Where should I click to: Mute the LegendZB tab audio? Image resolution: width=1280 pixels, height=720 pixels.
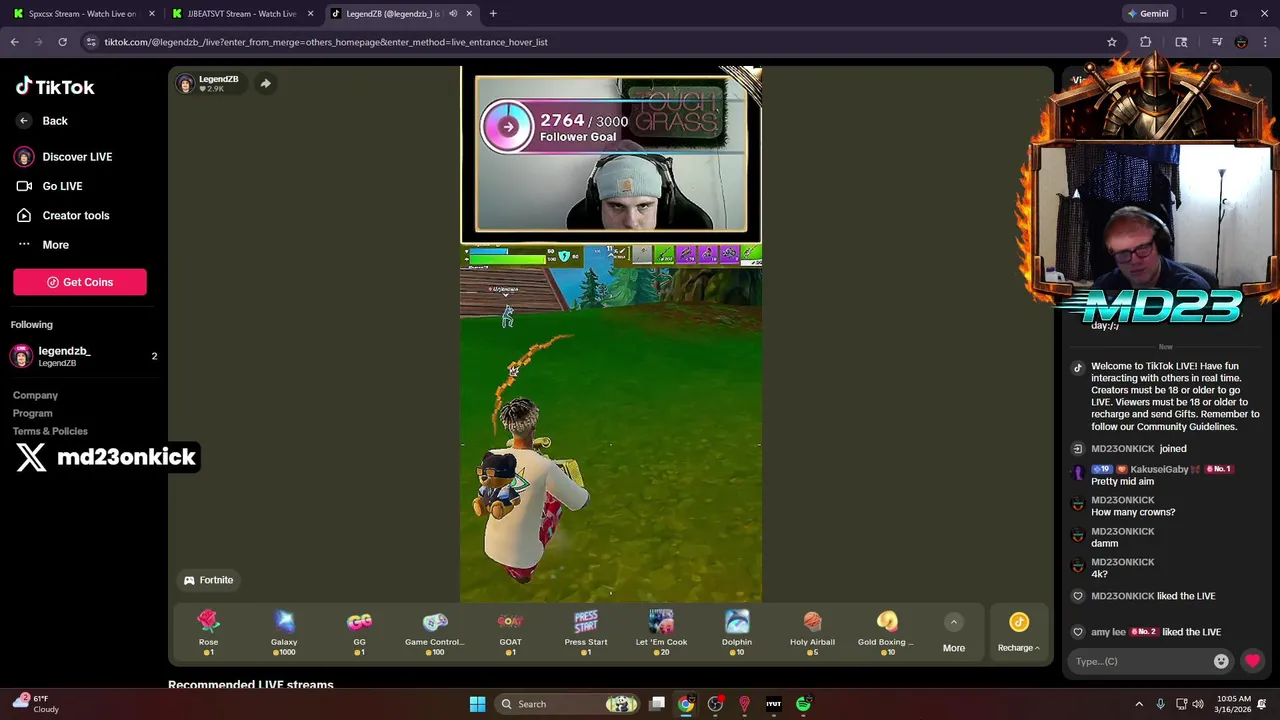pyautogui.click(x=453, y=14)
